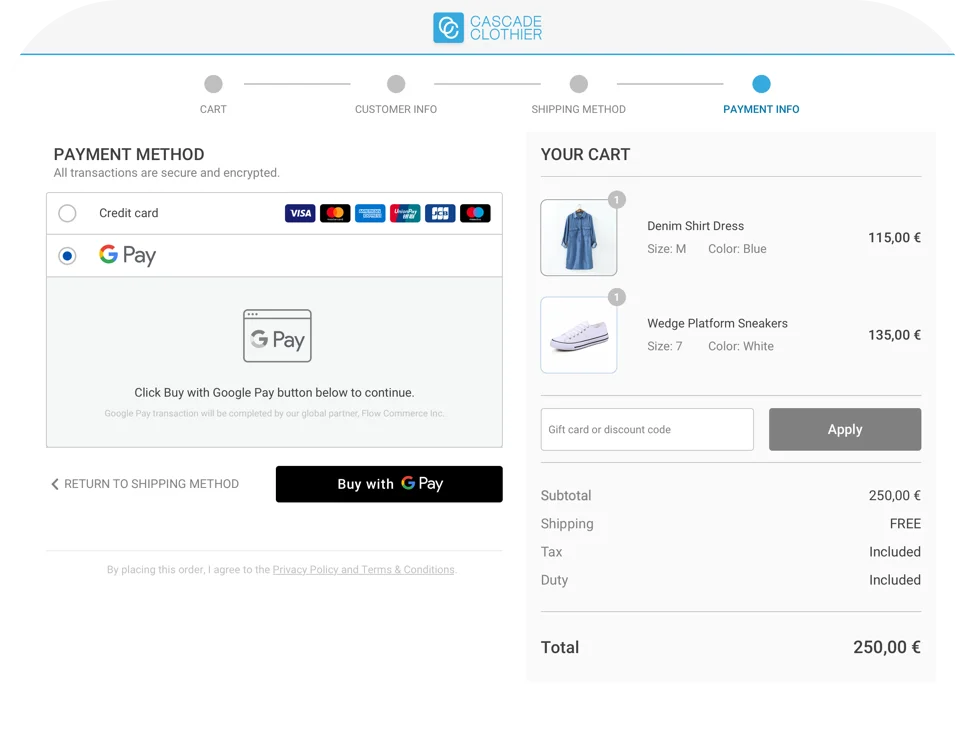974x729 pixels.
Task: Go to the Customer Info step
Action: (x=396, y=84)
